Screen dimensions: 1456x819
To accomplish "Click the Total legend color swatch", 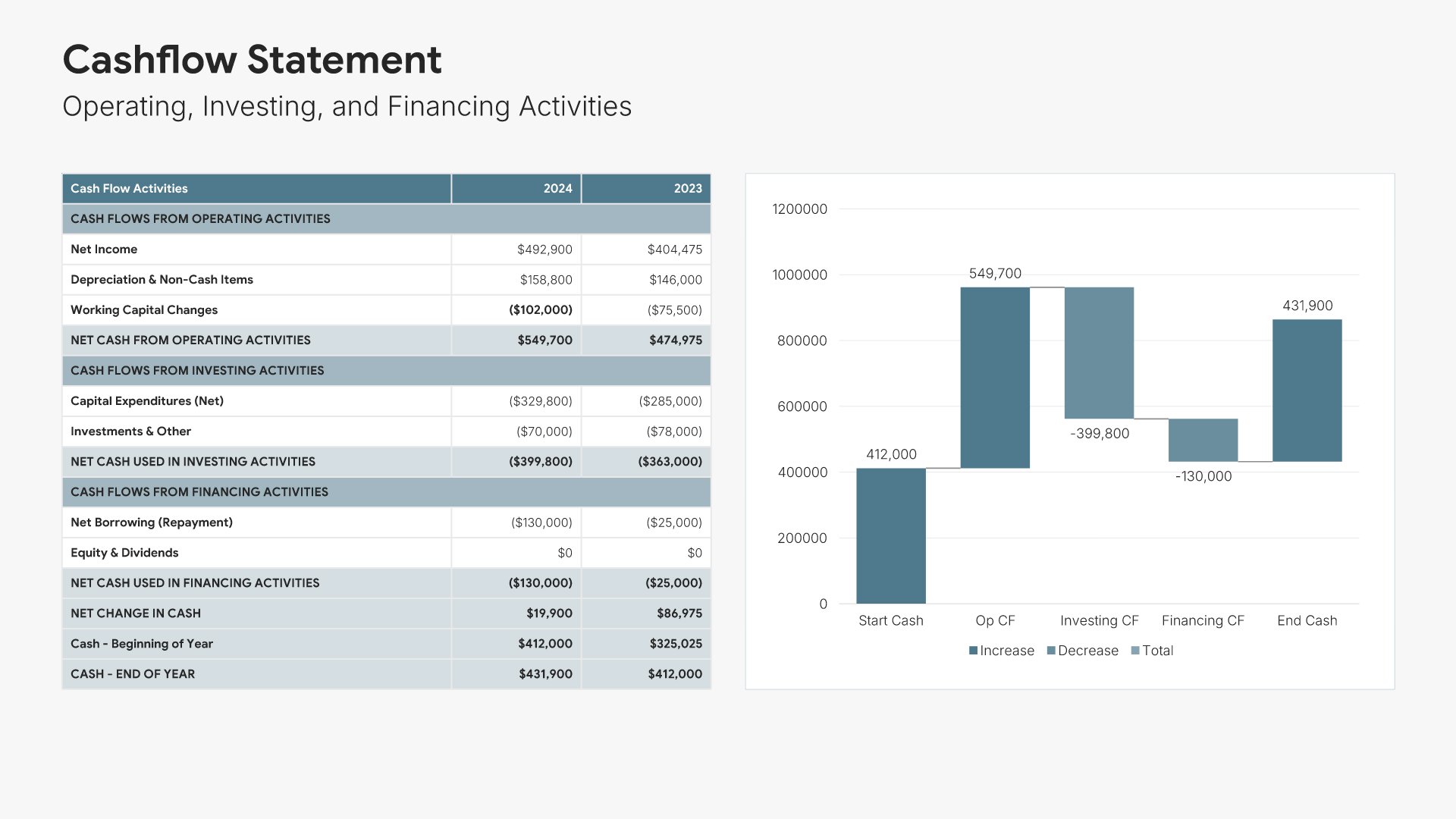I will pyautogui.click(x=1135, y=651).
